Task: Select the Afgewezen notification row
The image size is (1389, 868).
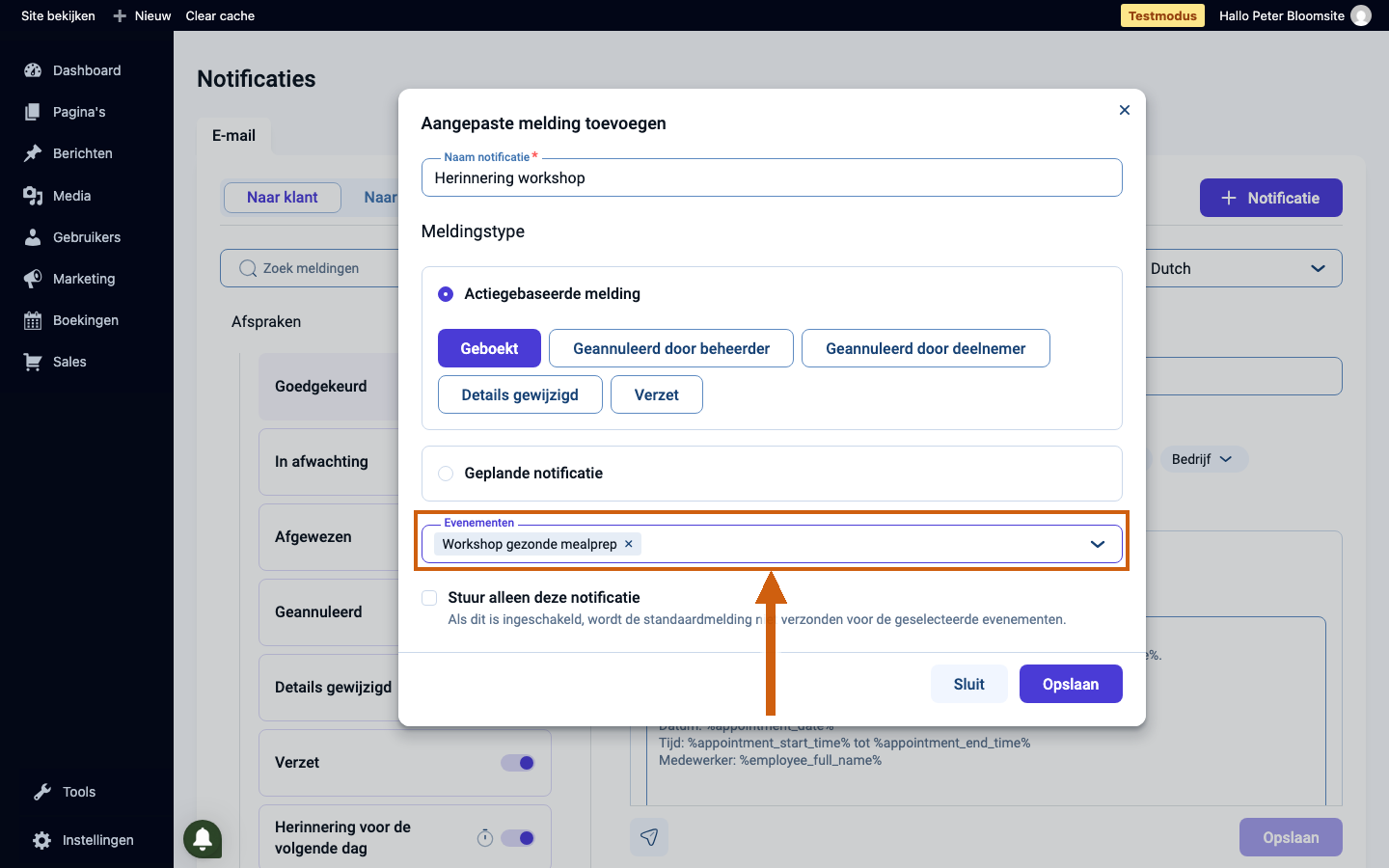Action: click(329, 537)
